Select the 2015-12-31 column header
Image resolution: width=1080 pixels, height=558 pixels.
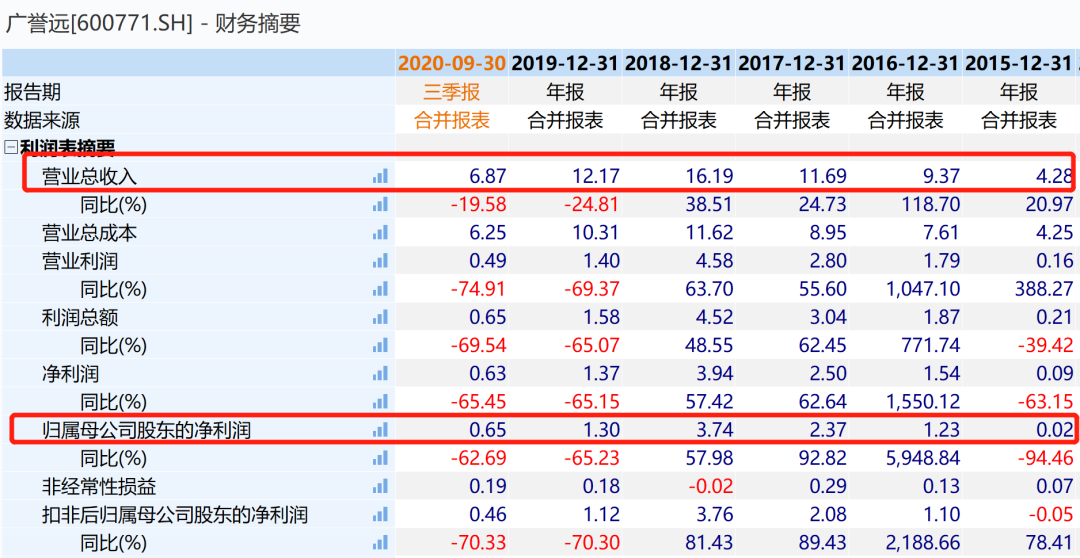tap(1019, 63)
